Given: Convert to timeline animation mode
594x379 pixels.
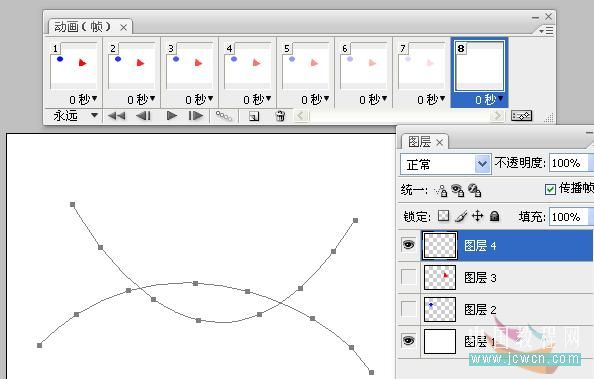Looking at the screenshot, I should (521, 116).
